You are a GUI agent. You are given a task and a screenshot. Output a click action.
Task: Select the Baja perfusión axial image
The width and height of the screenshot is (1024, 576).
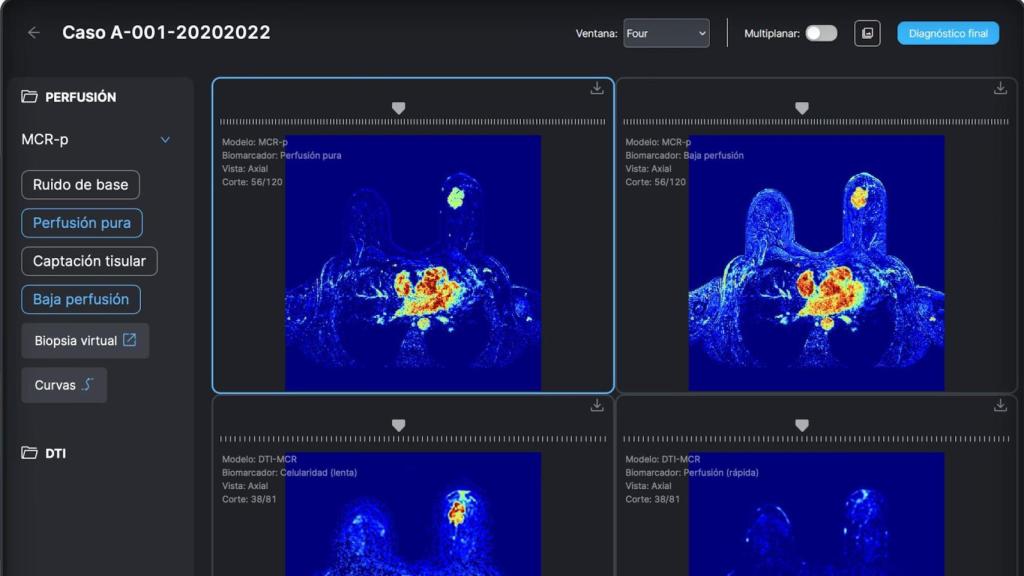point(816,263)
